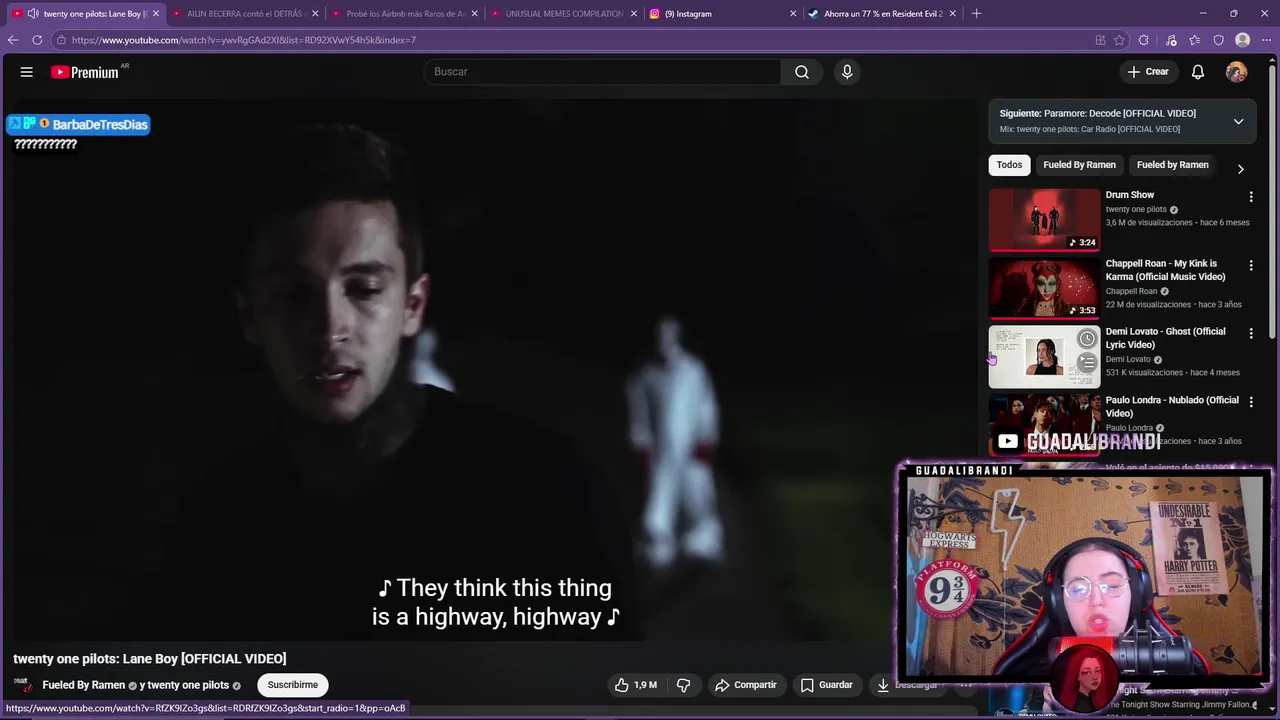This screenshot has width=1280, height=720.
Task: Open the twenty one pilots channel link
Action: point(188,685)
